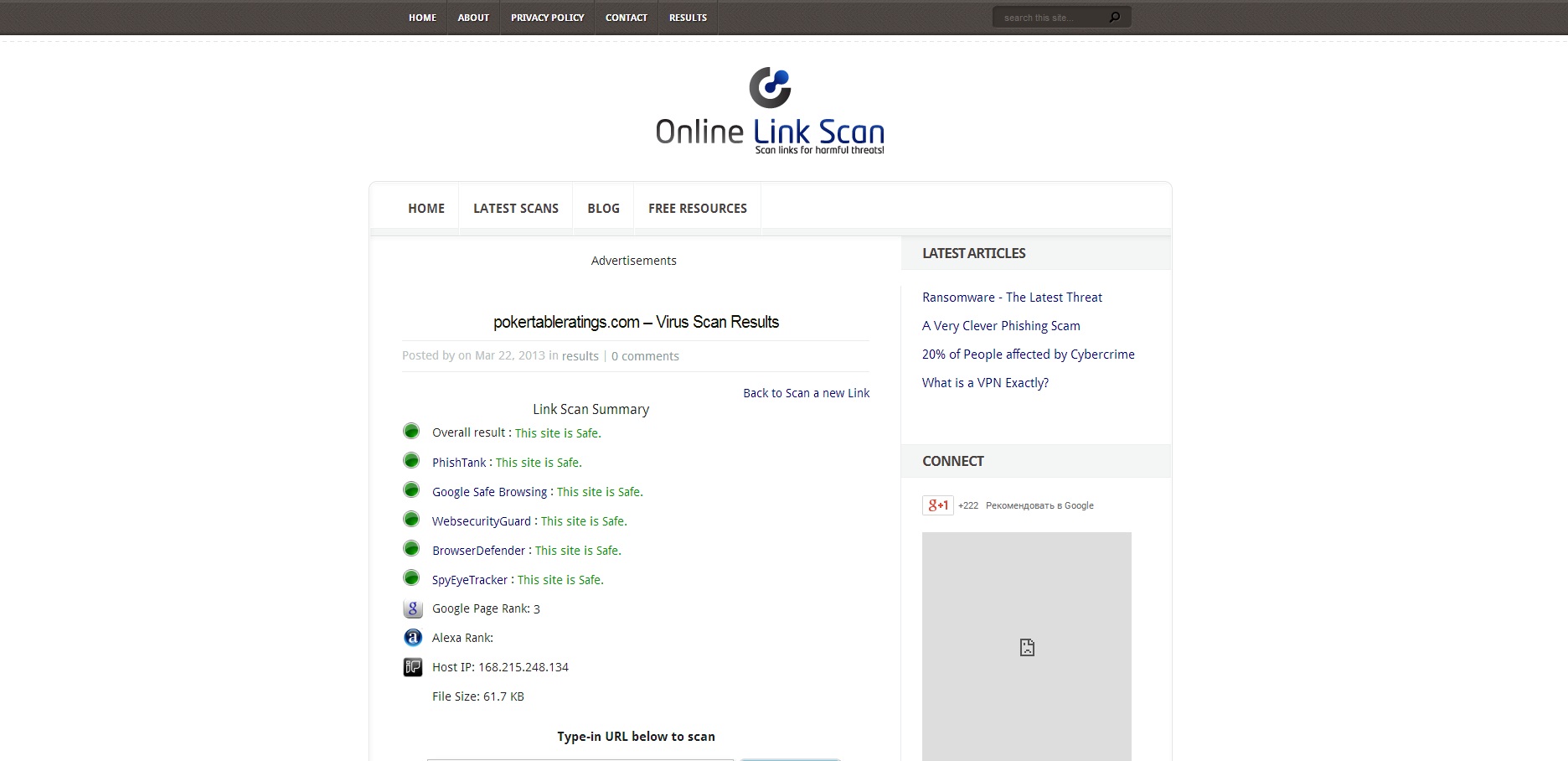Viewport: 1568px width, 761px height.
Task: Open the Google Safe Browsing link
Action: click(x=489, y=492)
